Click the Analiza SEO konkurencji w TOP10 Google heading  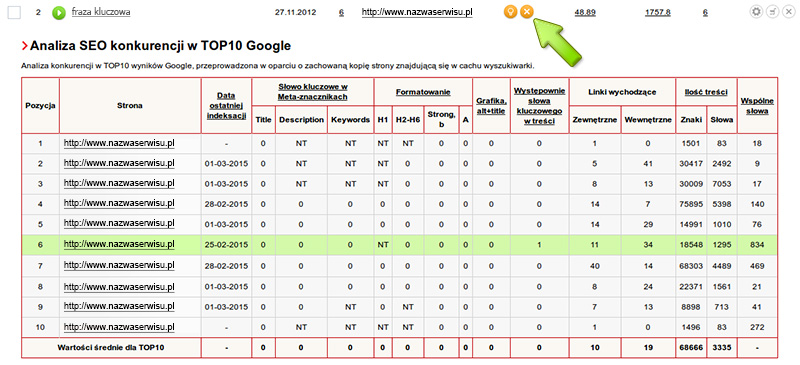(160, 46)
